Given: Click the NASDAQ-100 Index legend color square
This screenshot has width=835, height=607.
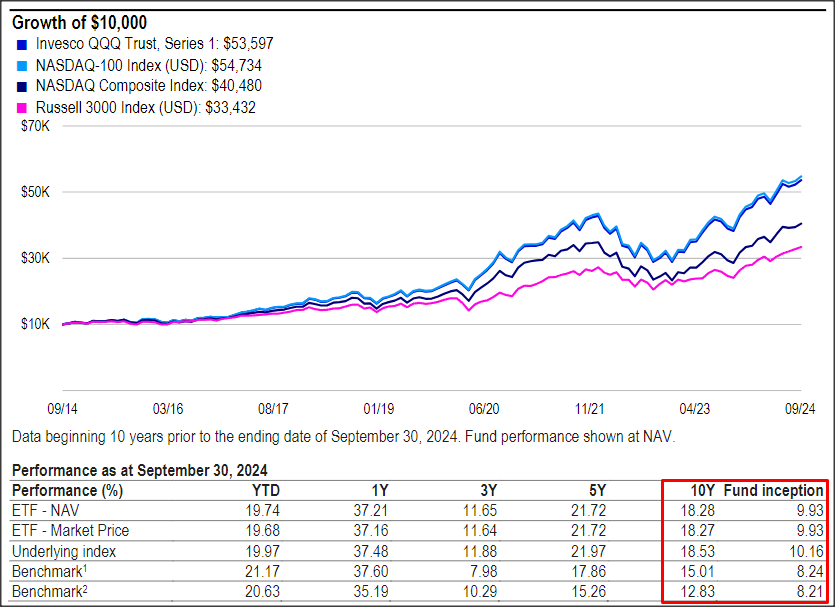Looking at the screenshot, I should 22,67.
